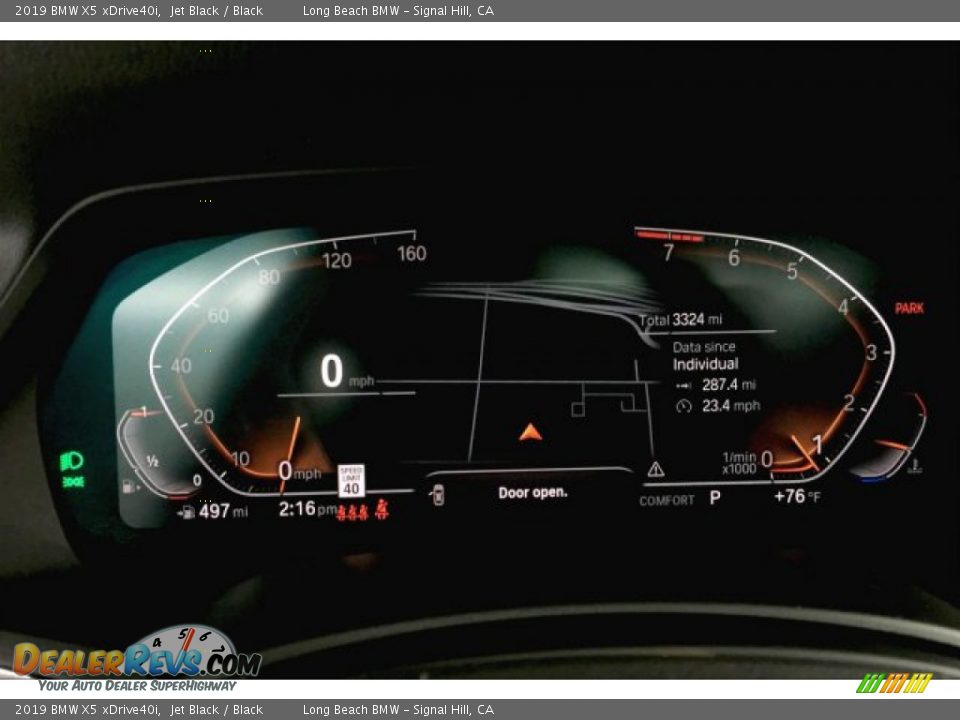Click the +76 °F outside temperature
Screen dimensions: 960x720
point(797,497)
